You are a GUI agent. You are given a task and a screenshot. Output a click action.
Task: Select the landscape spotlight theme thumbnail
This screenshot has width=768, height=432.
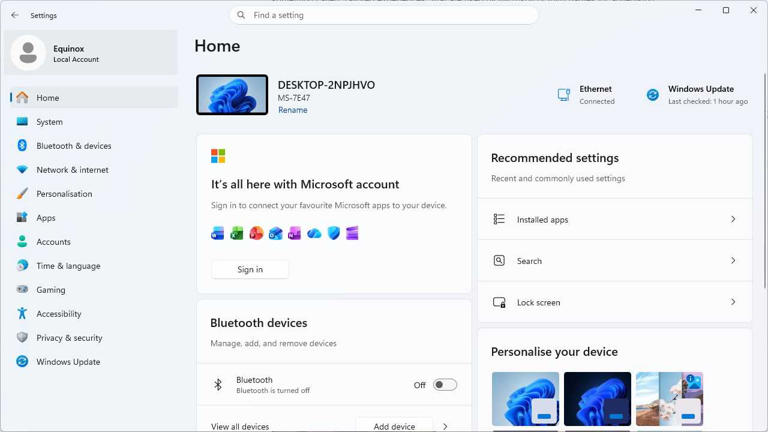[669, 399]
